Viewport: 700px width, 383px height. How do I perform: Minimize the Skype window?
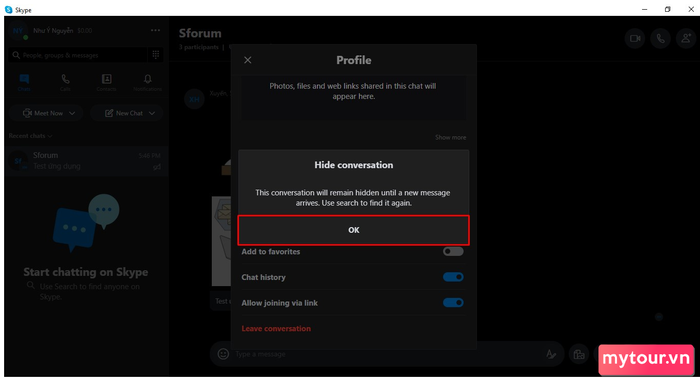coord(644,9)
